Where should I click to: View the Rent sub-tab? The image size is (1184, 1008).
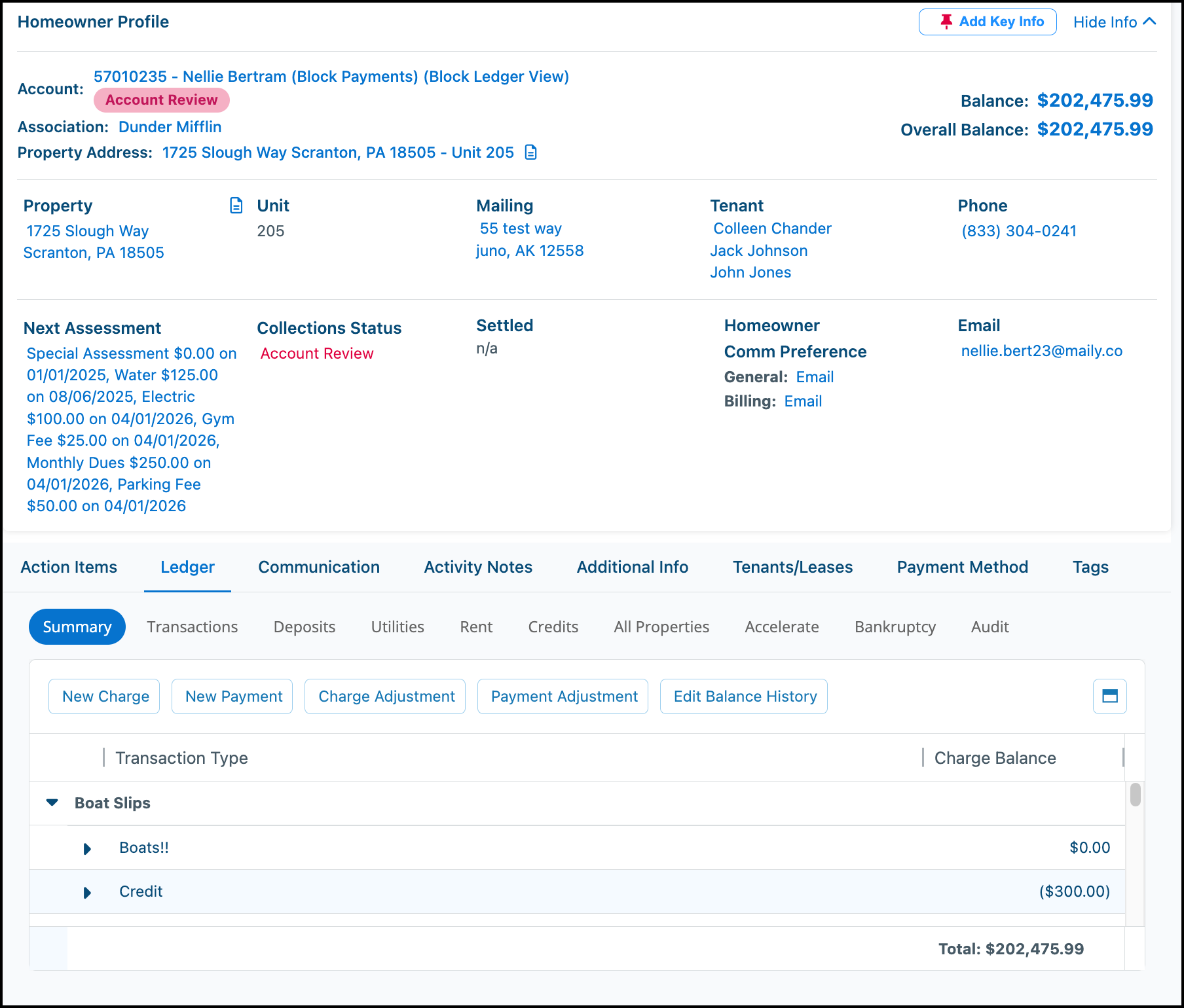click(x=476, y=627)
